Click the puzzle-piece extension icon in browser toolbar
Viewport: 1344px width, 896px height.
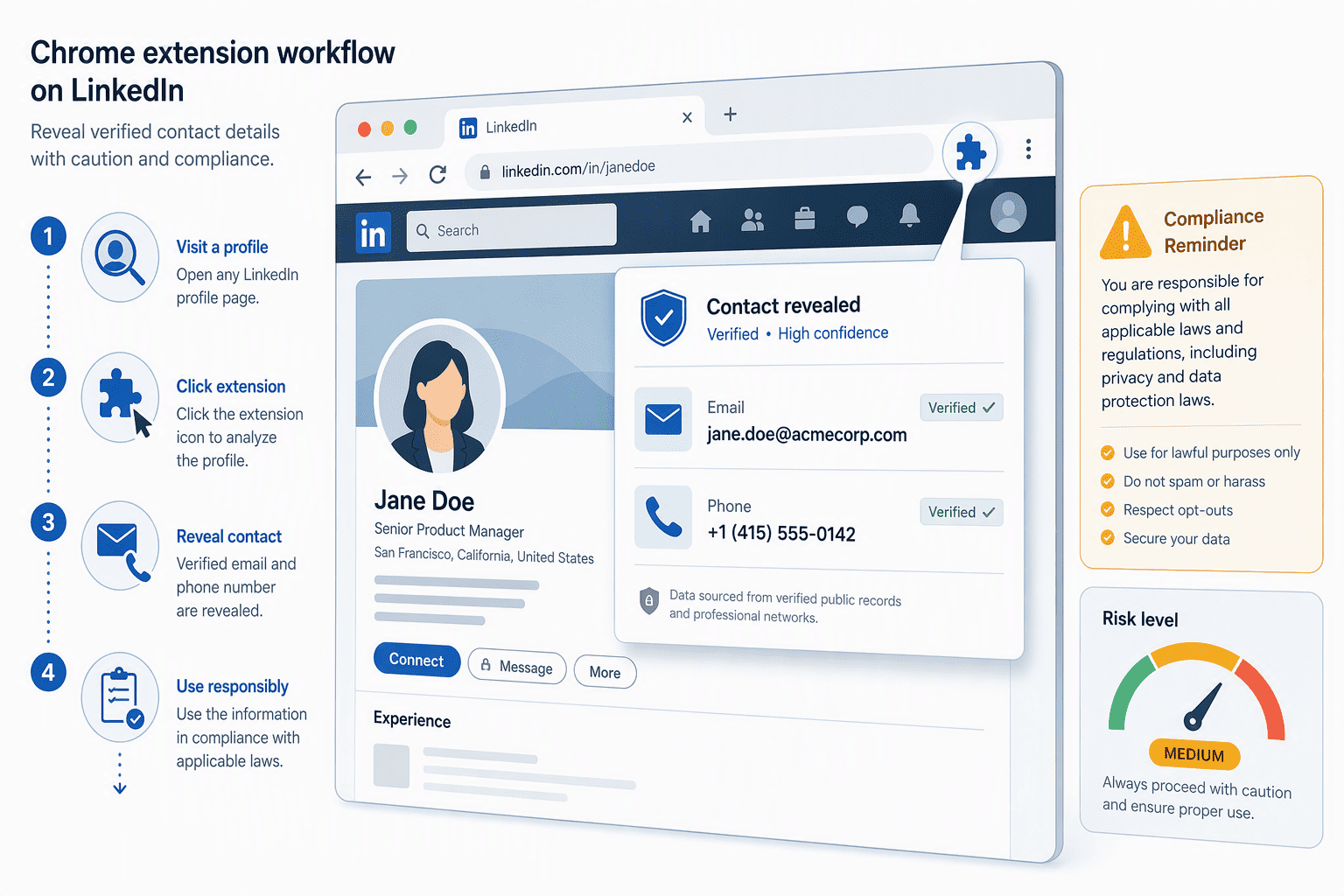coord(969,153)
